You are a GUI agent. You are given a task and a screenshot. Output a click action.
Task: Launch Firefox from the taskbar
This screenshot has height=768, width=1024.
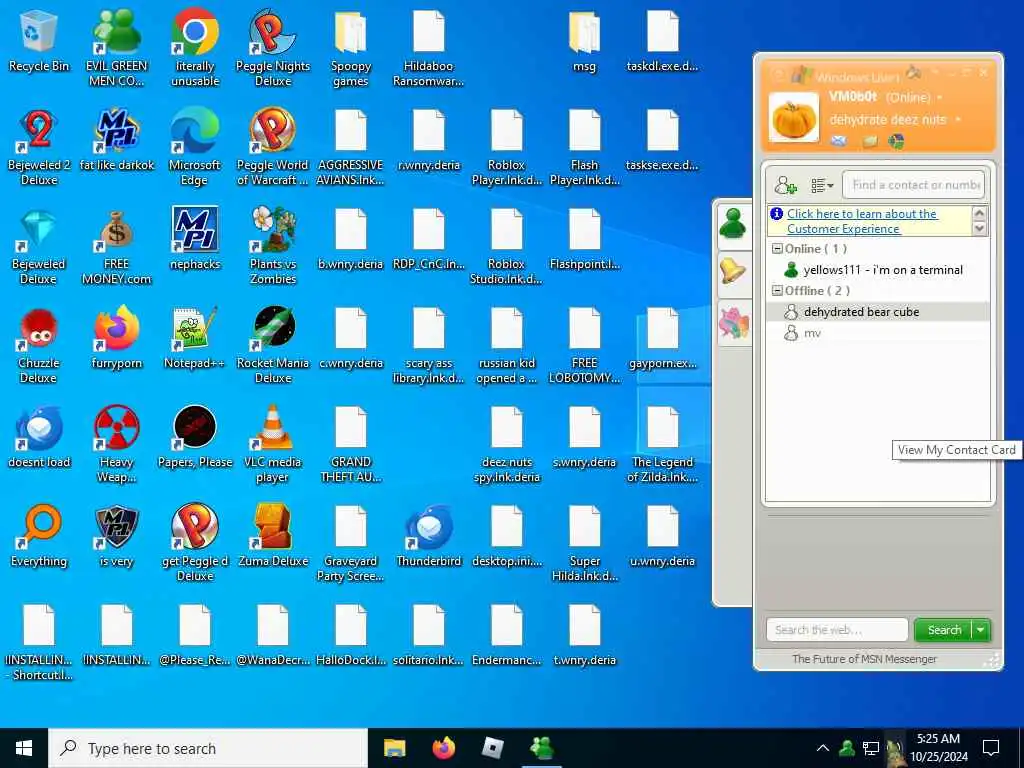[x=444, y=748]
